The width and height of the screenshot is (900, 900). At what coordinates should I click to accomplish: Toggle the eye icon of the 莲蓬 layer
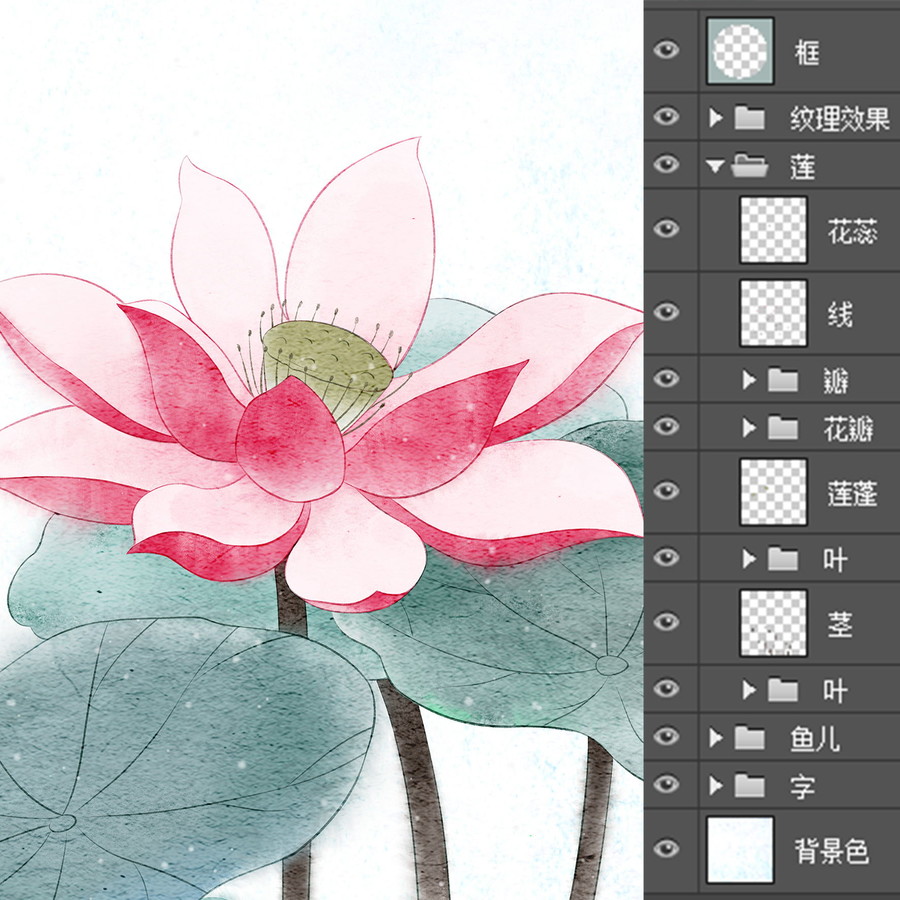(666, 491)
